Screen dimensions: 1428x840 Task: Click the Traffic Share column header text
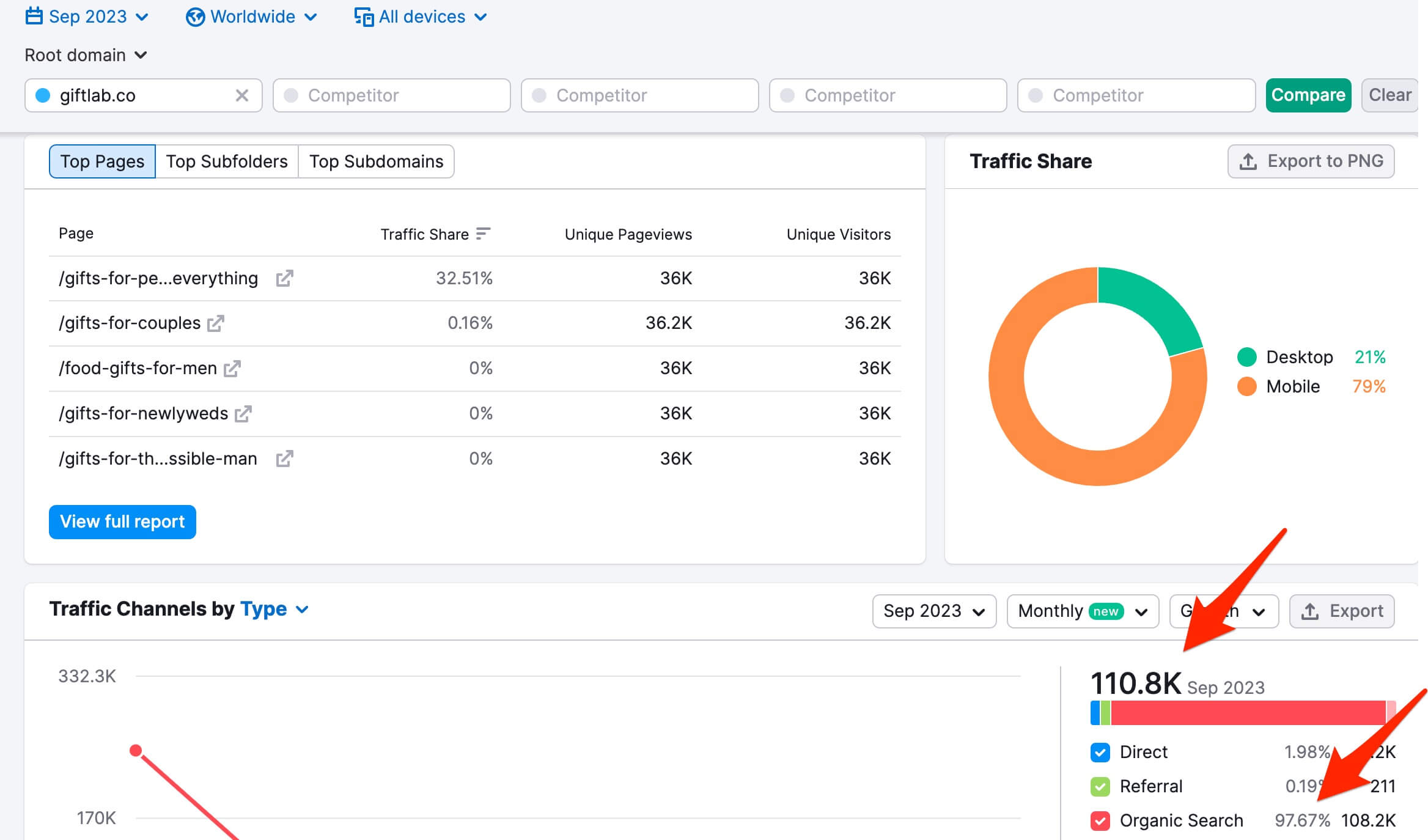424,234
